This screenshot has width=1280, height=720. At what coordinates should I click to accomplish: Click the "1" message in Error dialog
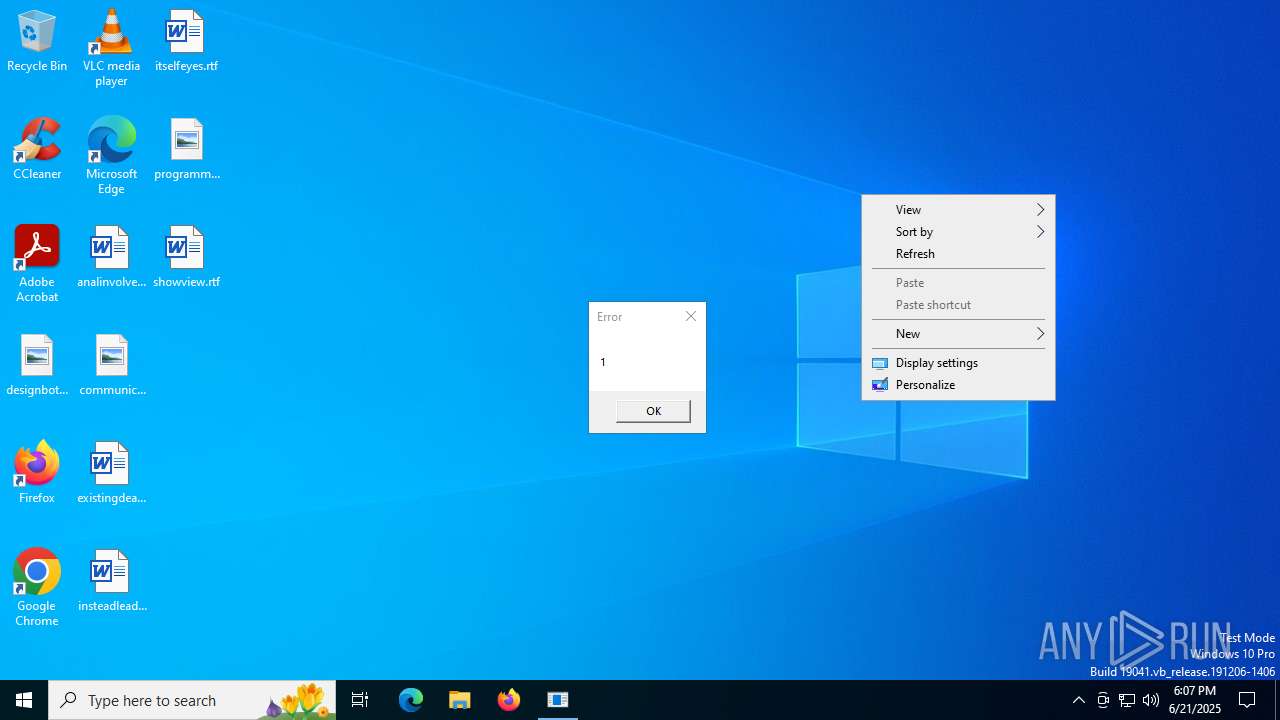point(603,362)
